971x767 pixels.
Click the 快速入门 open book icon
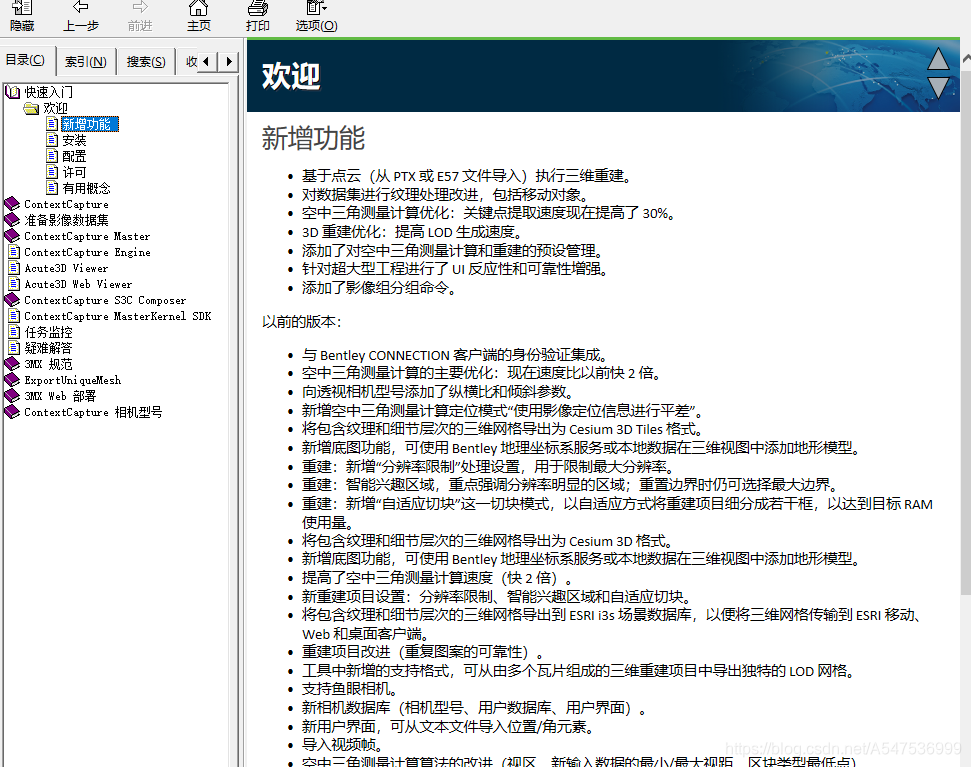pyautogui.click(x=12, y=92)
